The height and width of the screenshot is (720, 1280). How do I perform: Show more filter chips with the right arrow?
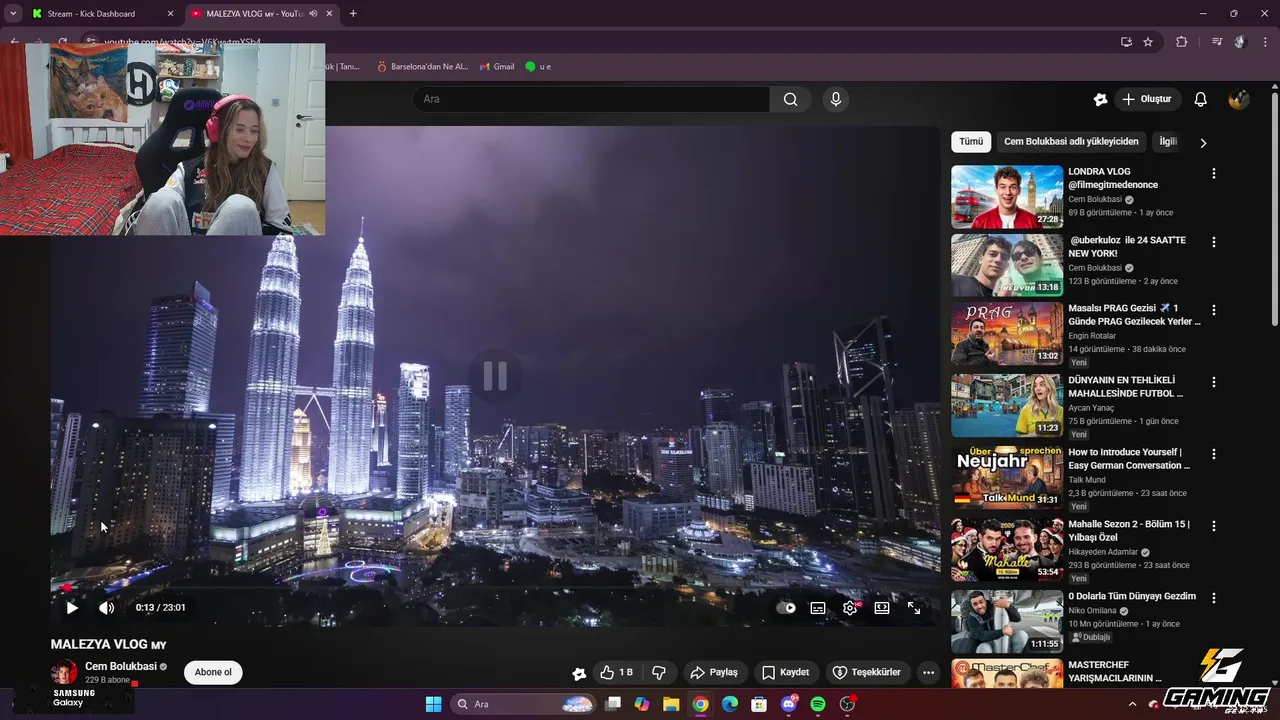pyautogui.click(x=1203, y=143)
